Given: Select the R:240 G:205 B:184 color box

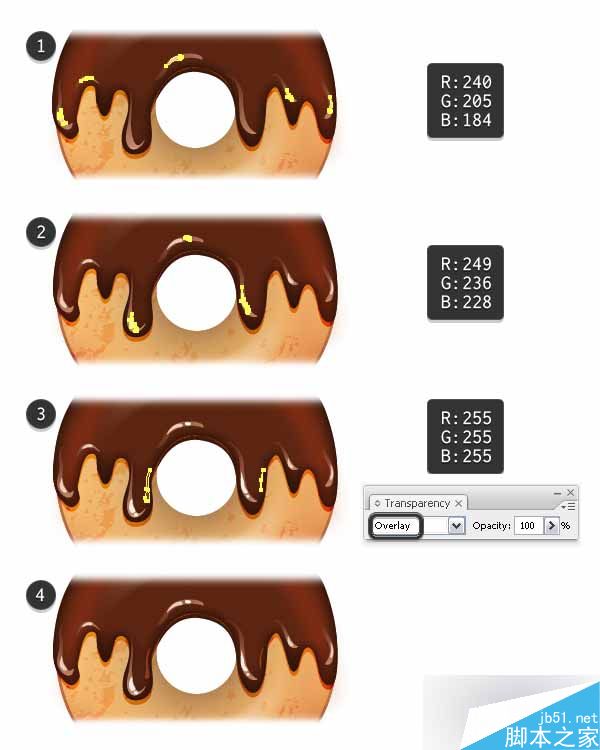Looking at the screenshot, I should tap(466, 100).
